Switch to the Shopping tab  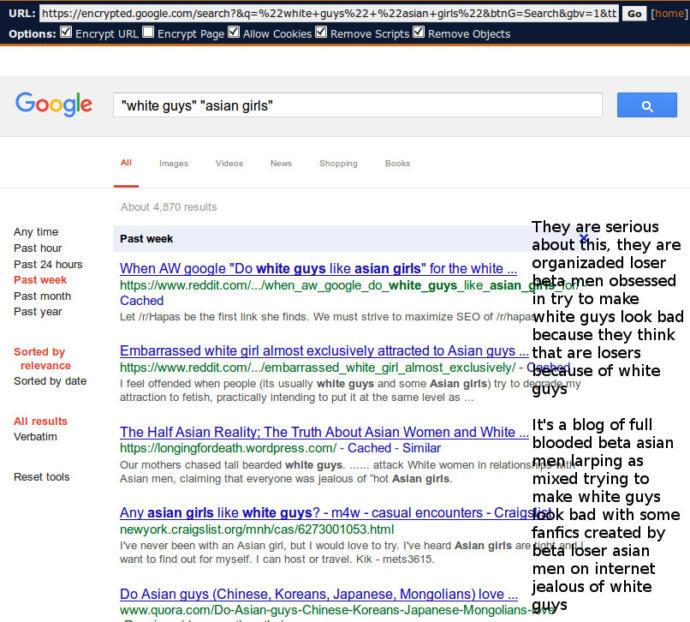pyautogui.click(x=338, y=163)
